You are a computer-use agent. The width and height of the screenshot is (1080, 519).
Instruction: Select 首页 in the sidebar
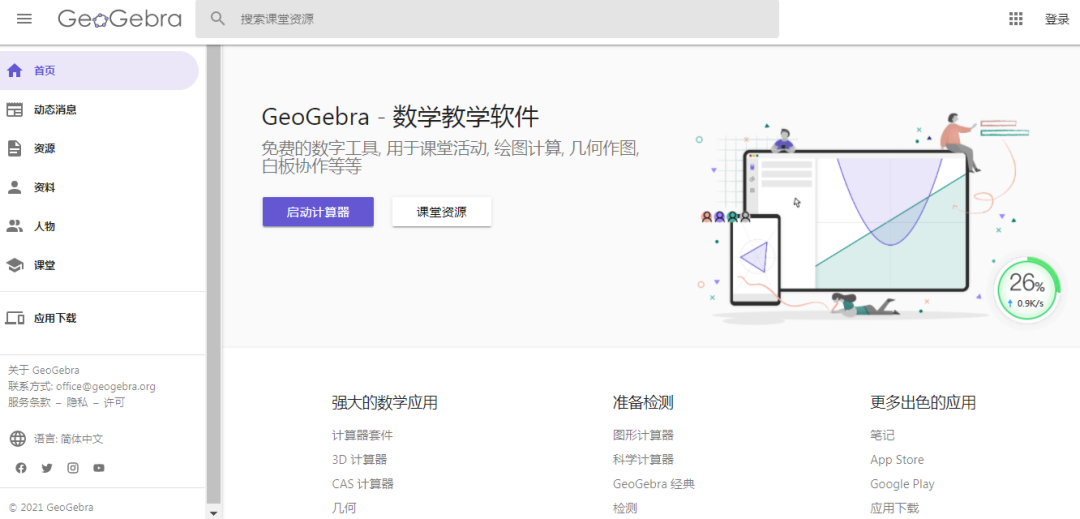[99, 70]
